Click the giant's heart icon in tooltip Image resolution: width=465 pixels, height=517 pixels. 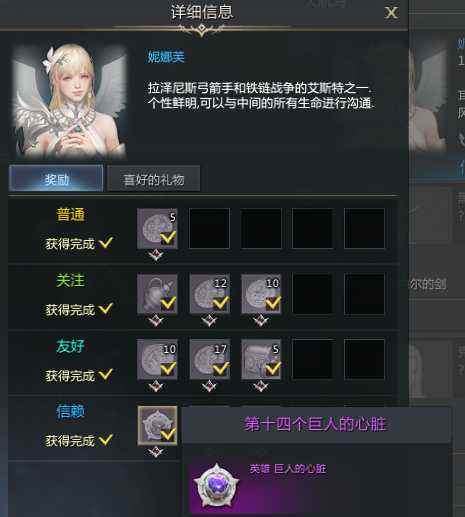coord(217,485)
